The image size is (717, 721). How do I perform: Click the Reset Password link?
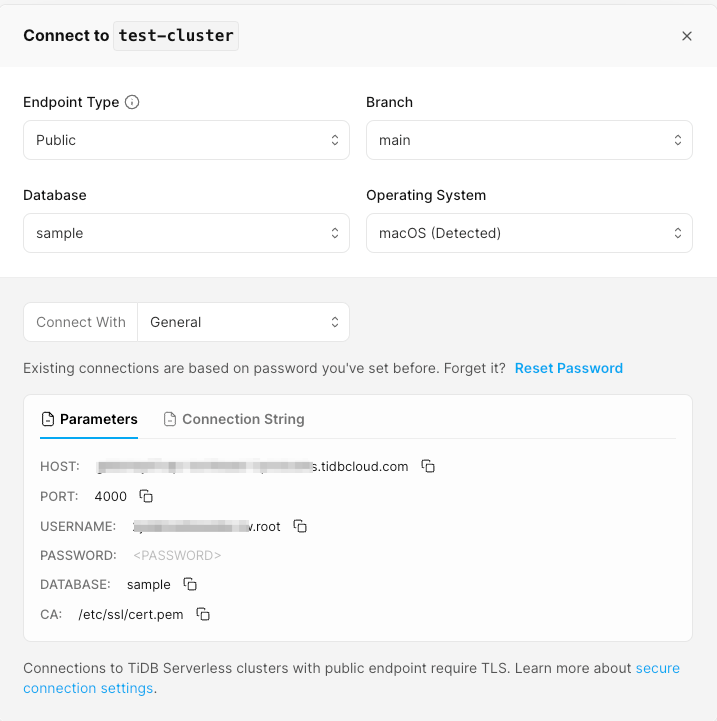click(x=568, y=368)
